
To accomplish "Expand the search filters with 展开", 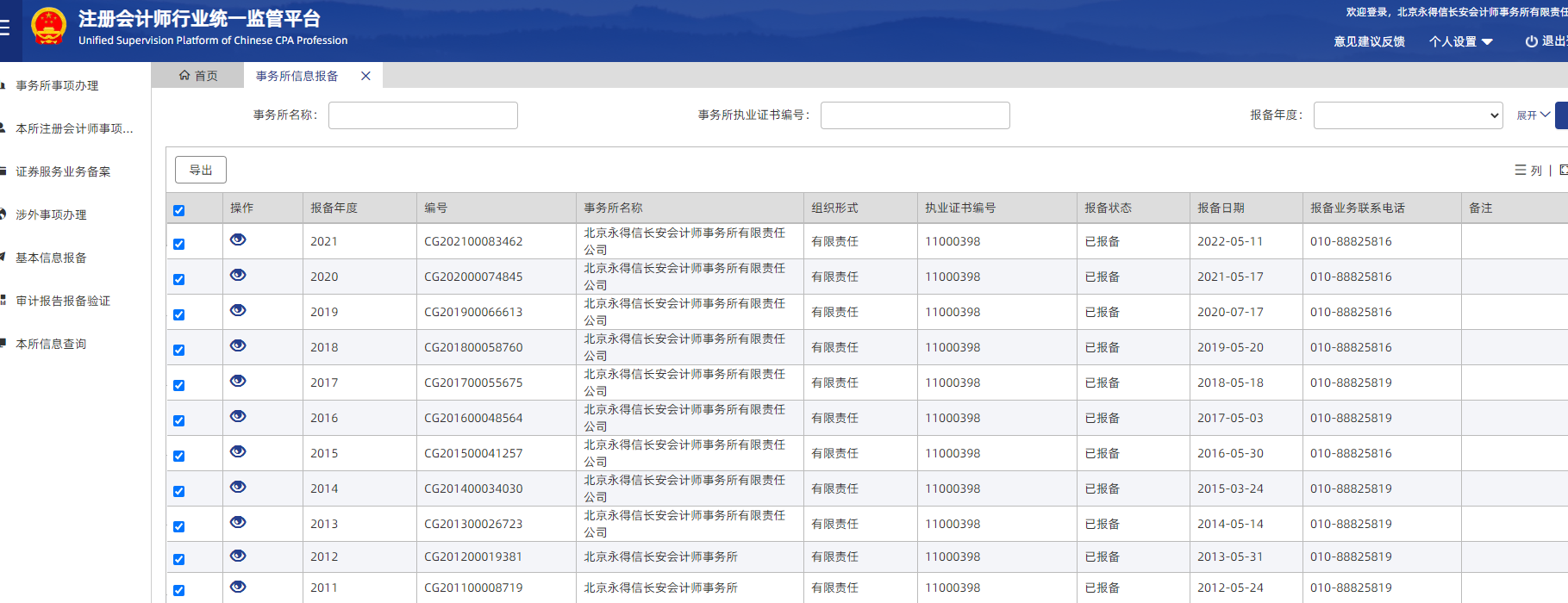I will pos(1533,115).
